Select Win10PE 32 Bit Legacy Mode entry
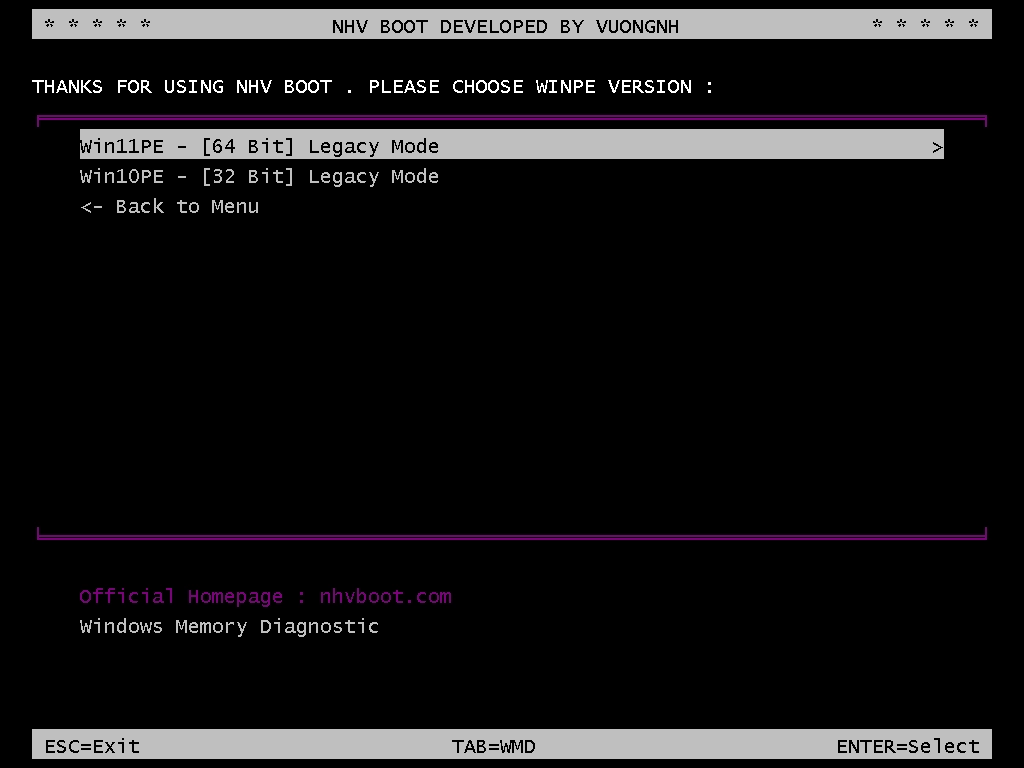The image size is (1024, 768). pyautogui.click(x=259, y=176)
